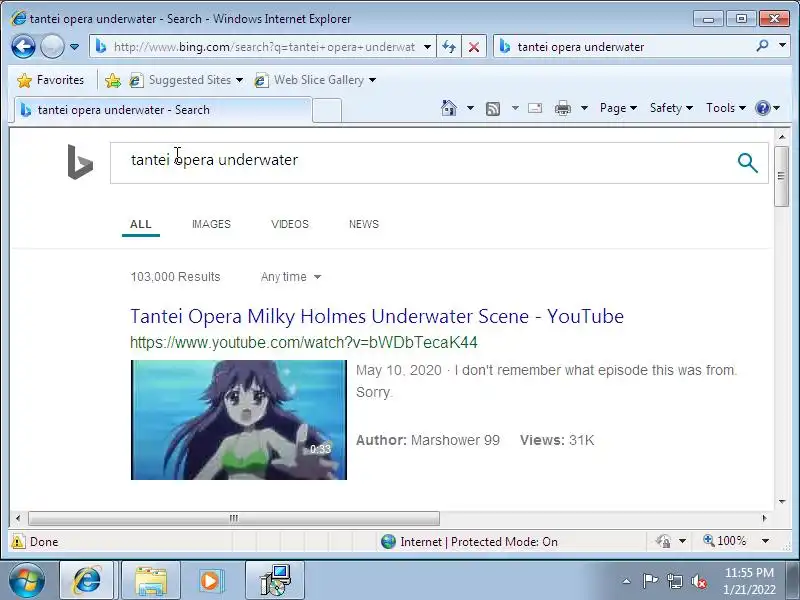Viewport: 800px width, 600px height.
Task: Expand the Home button dropdown arrow
Action: tap(470, 108)
